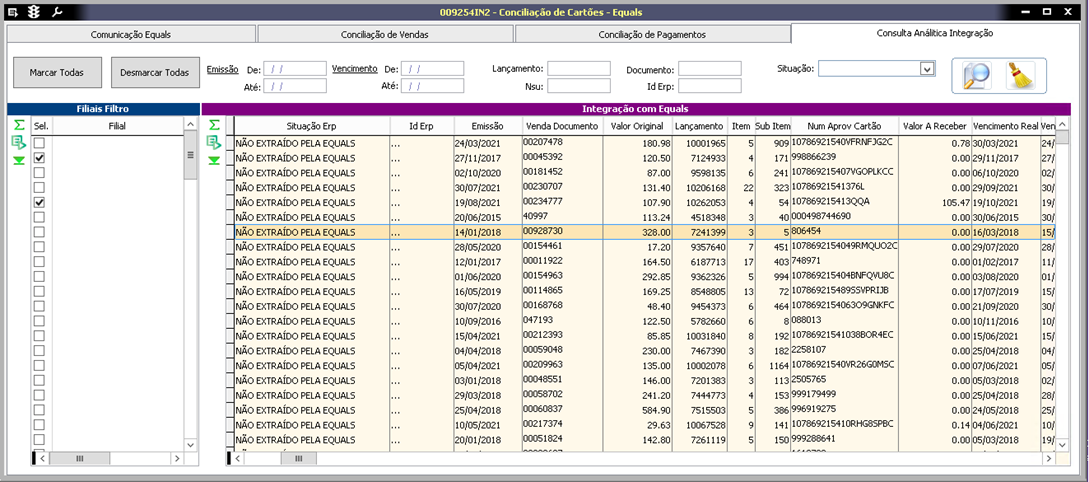The height and width of the screenshot is (482, 1089).
Task: Click the Lançamento input field
Action: tap(578, 69)
